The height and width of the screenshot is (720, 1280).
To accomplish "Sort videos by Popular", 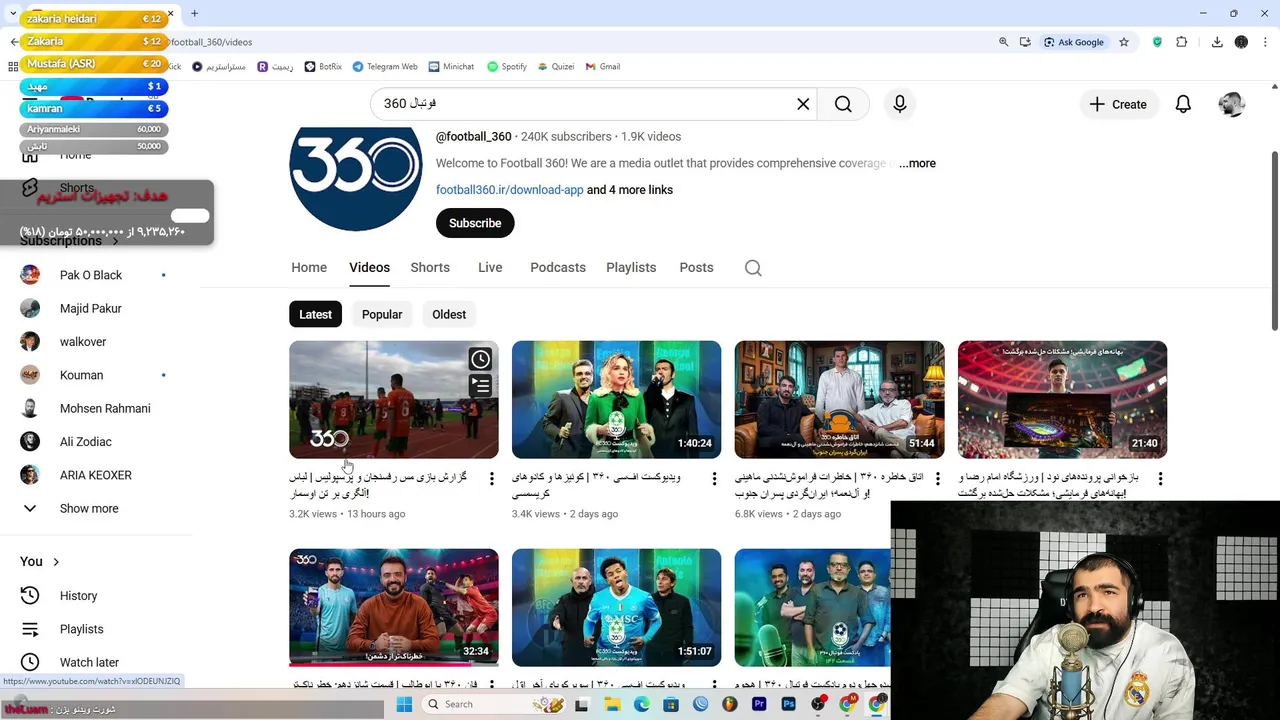I will [x=382, y=314].
